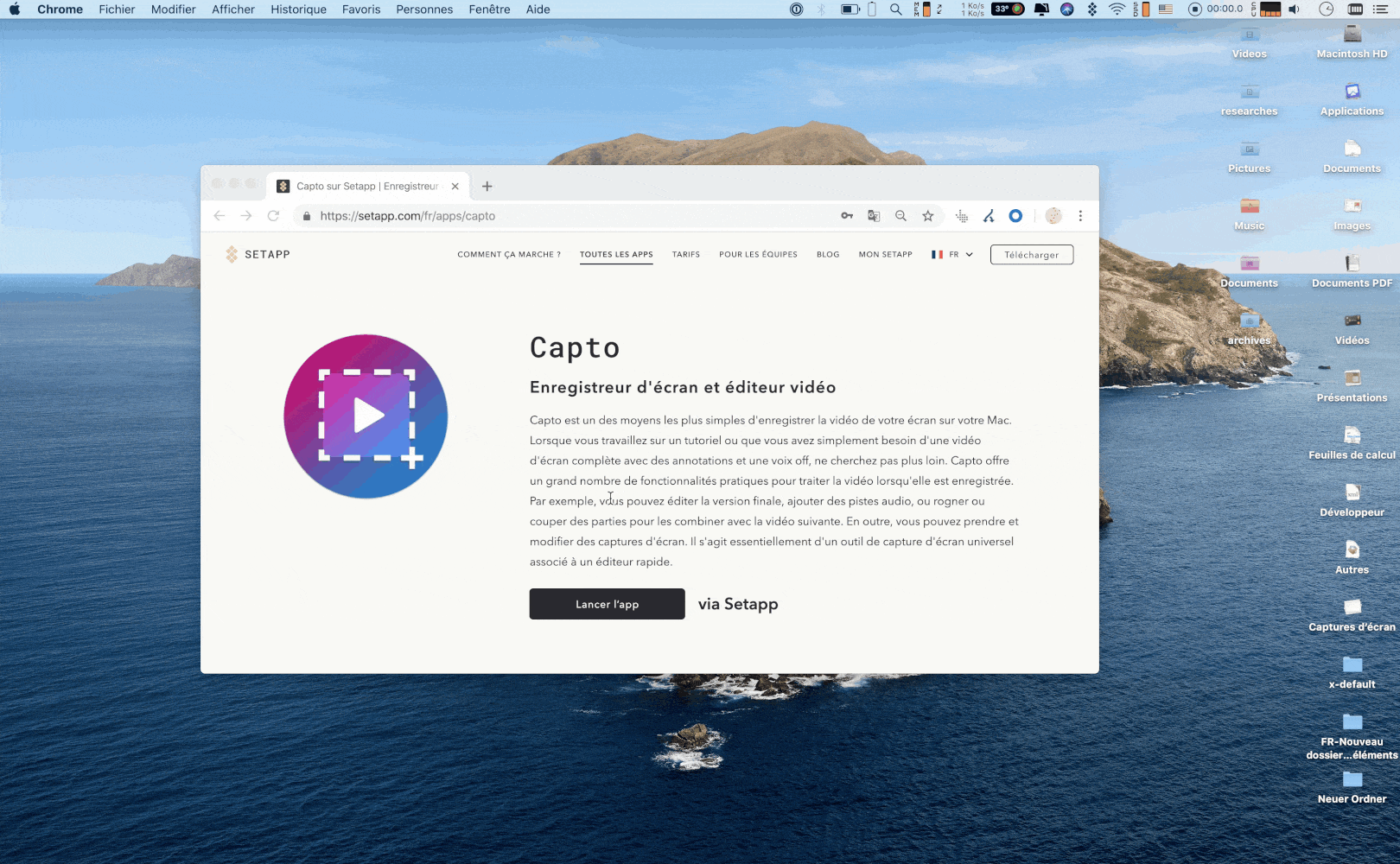
Task: Open saved passwords key icon in address bar
Action: [x=847, y=216]
